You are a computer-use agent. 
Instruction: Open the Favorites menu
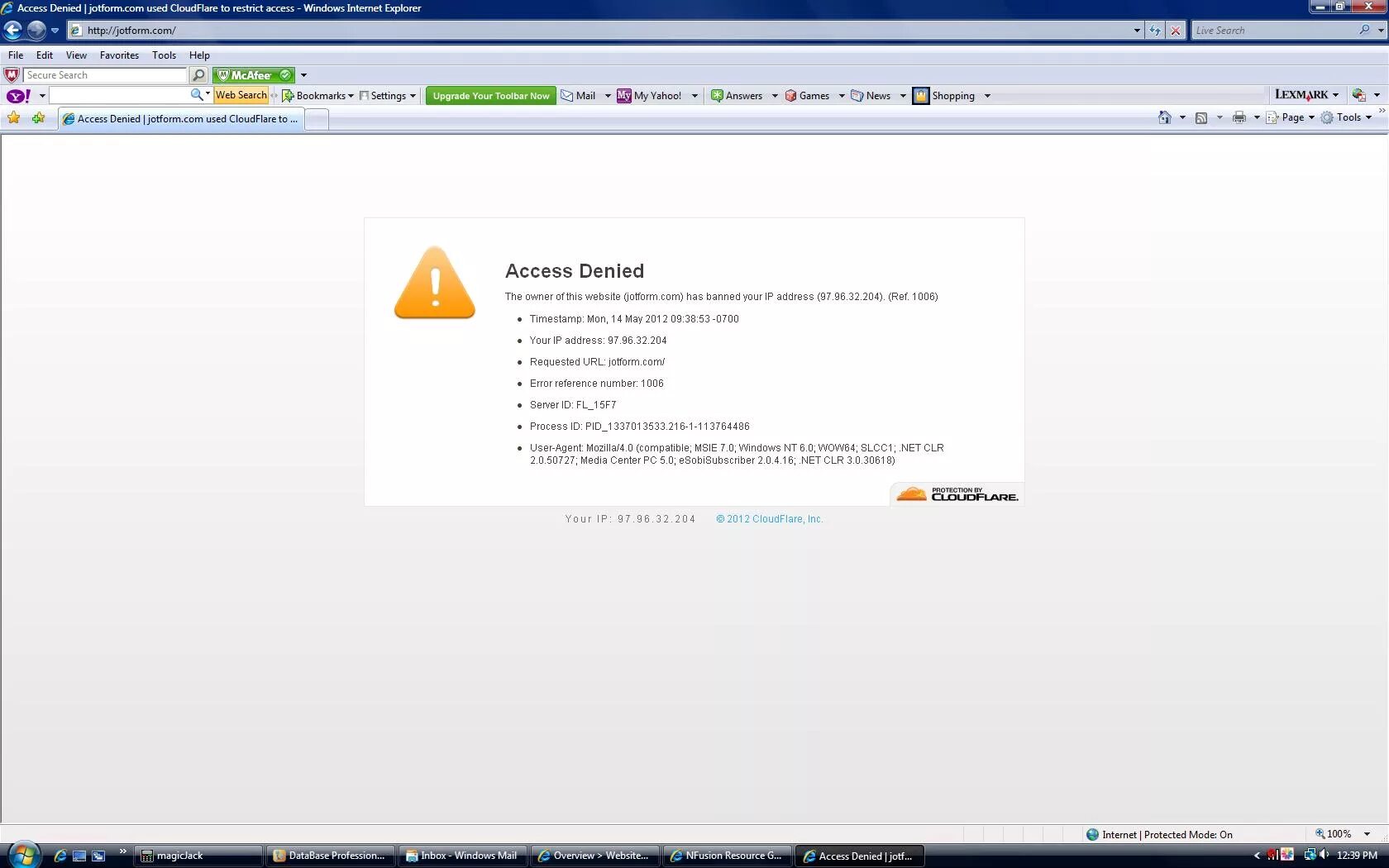pyautogui.click(x=119, y=55)
